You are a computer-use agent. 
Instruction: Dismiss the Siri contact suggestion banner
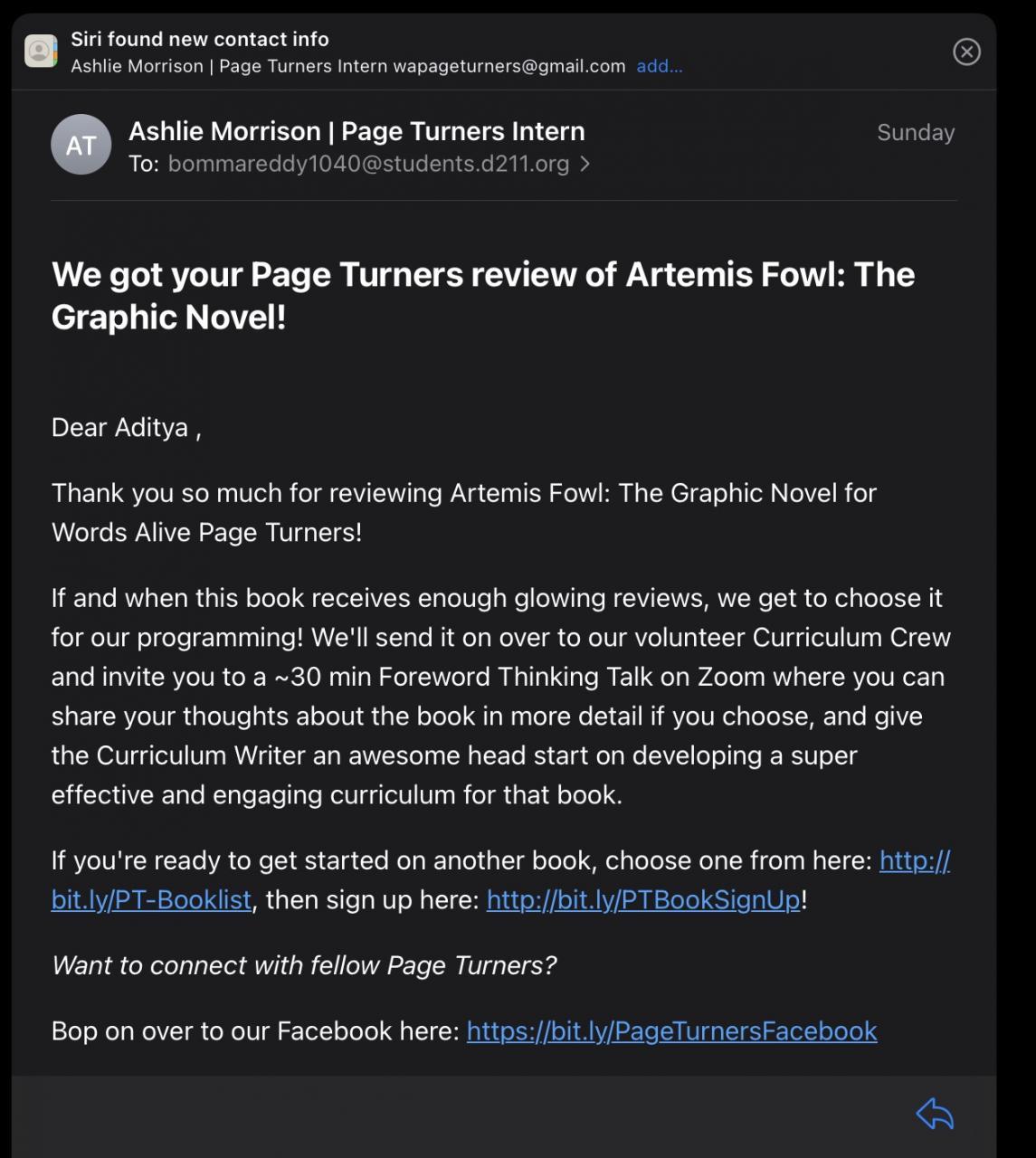[x=966, y=52]
